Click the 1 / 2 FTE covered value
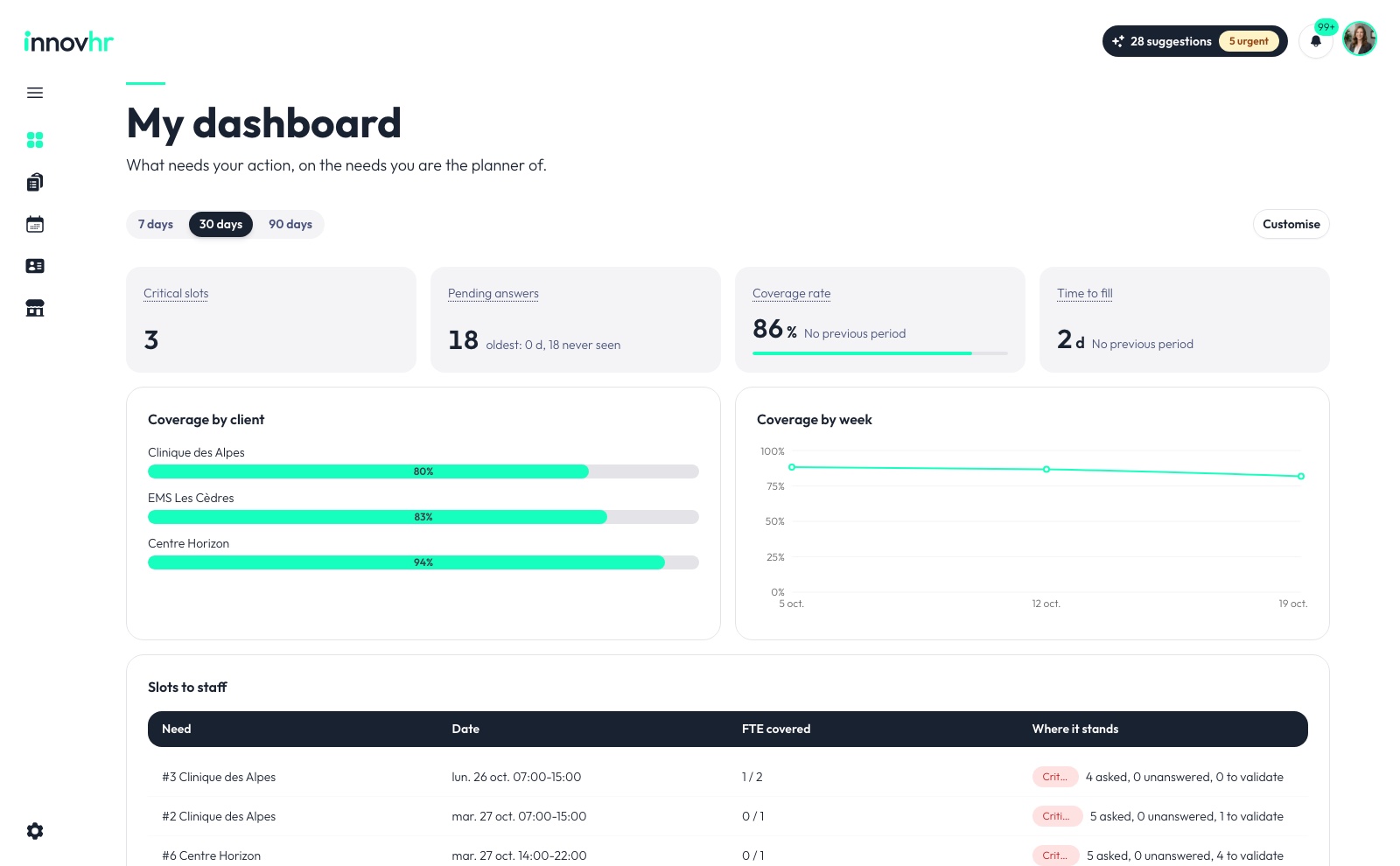The width and height of the screenshot is (1400, 866). tap(752, 777)
